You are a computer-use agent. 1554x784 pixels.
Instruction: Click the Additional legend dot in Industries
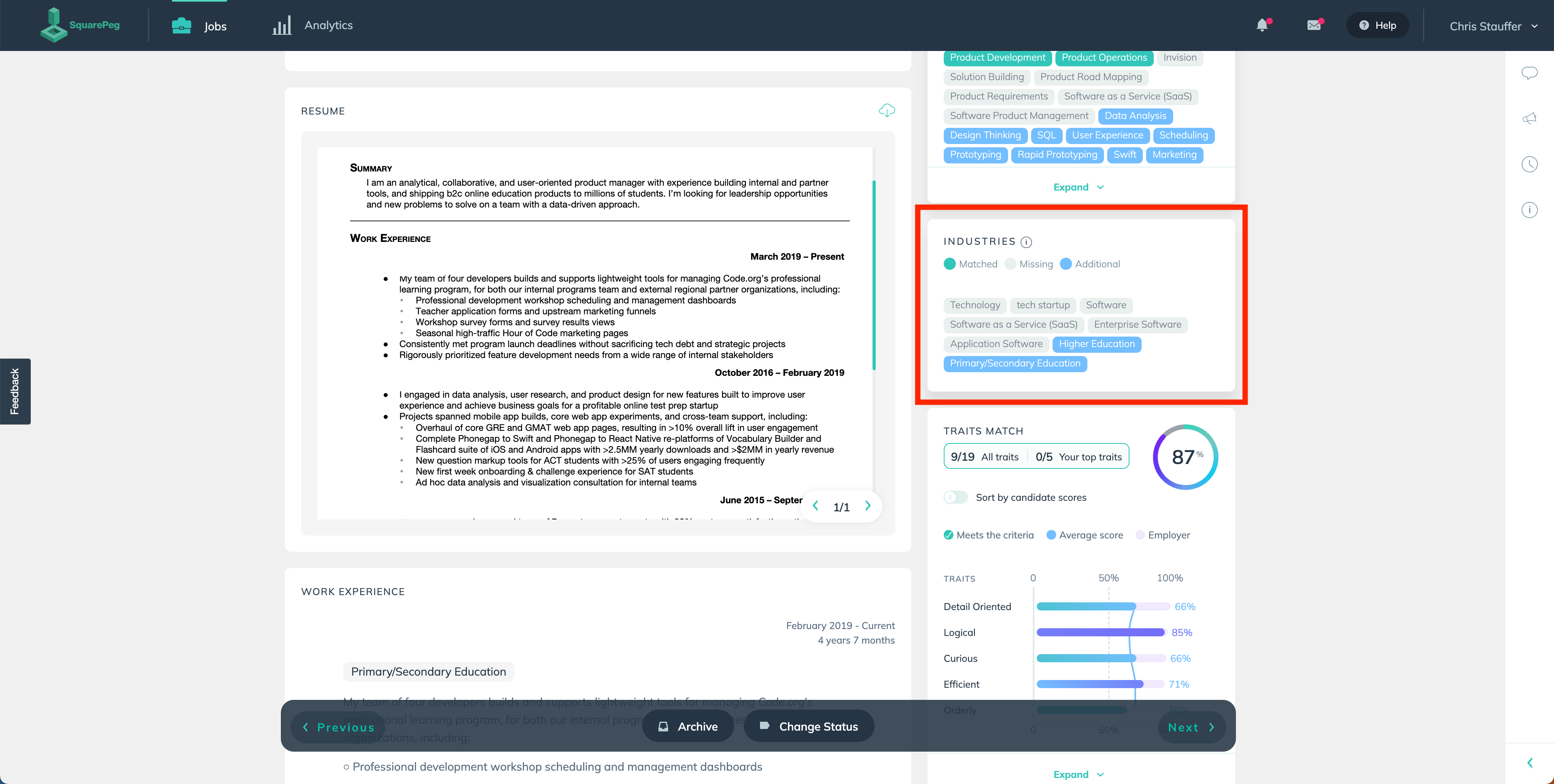click(1066, 264)
